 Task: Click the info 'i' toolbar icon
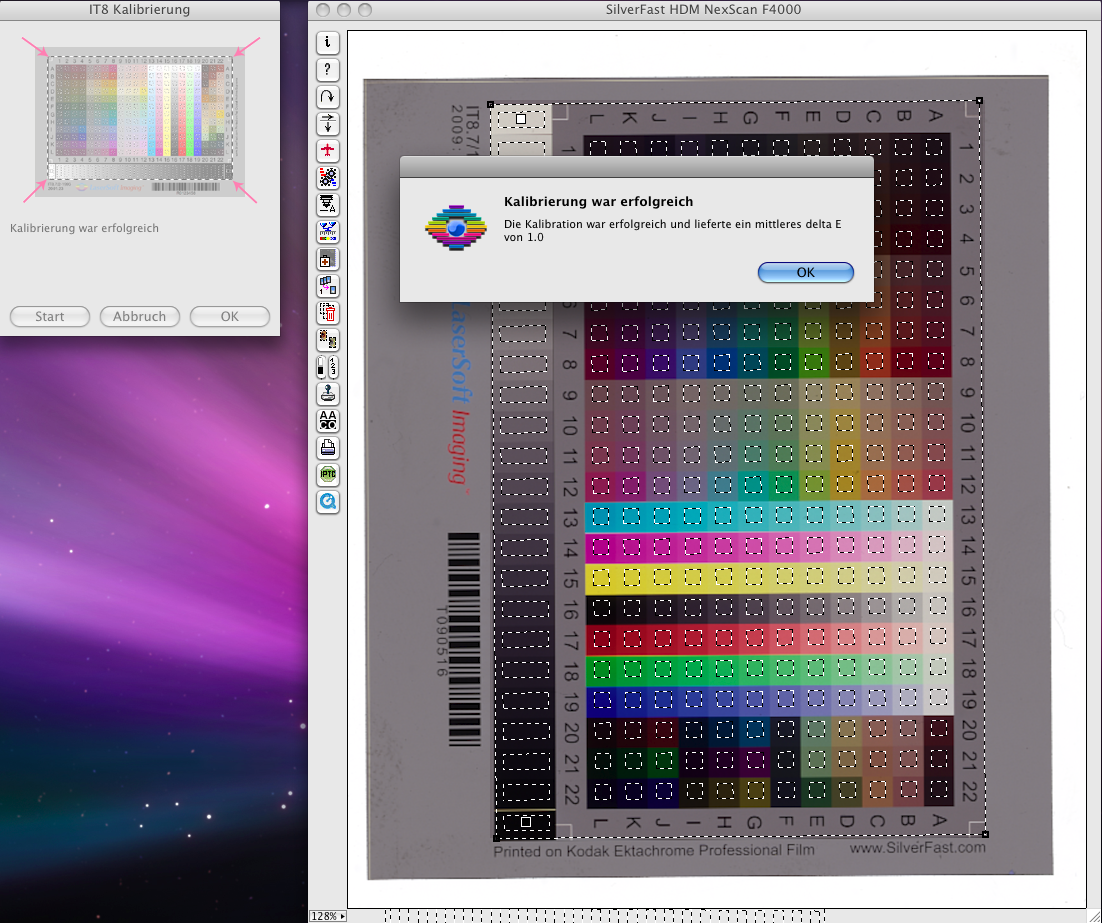point(328,43)
